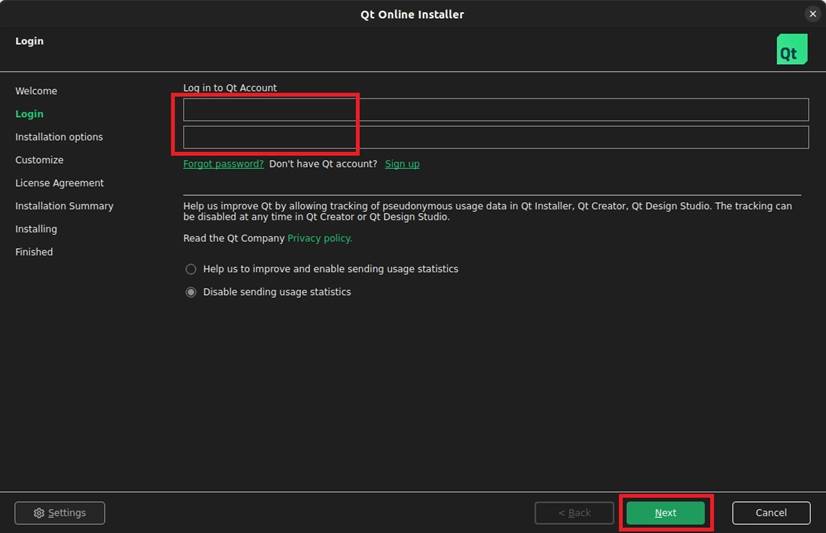Viewport: 826px width, 533px height.
Task: Open Installation Summary step in sidebar
Action: (64, 206)
